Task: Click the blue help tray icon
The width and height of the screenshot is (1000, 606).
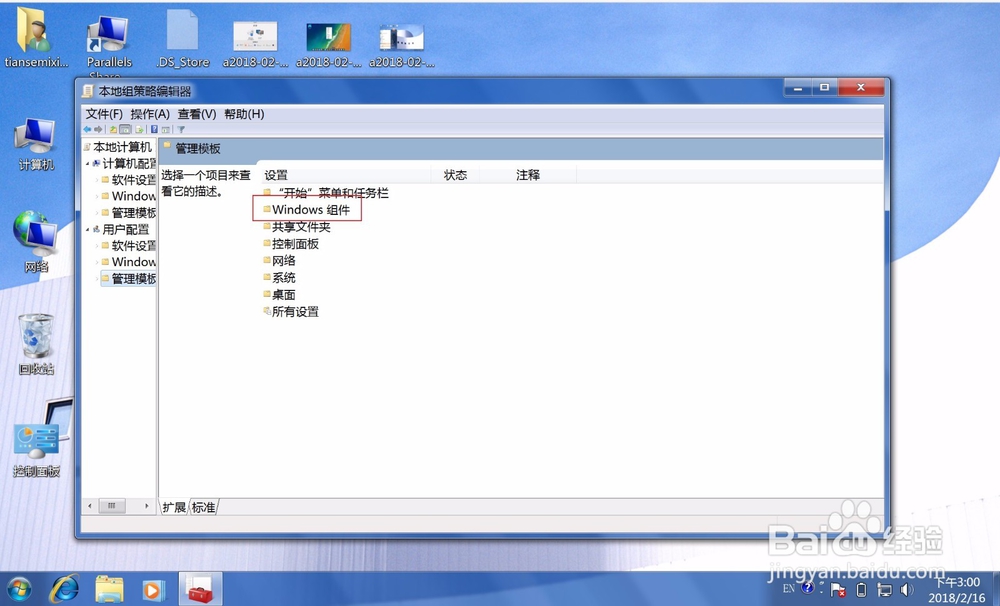Action: (807, 588)
